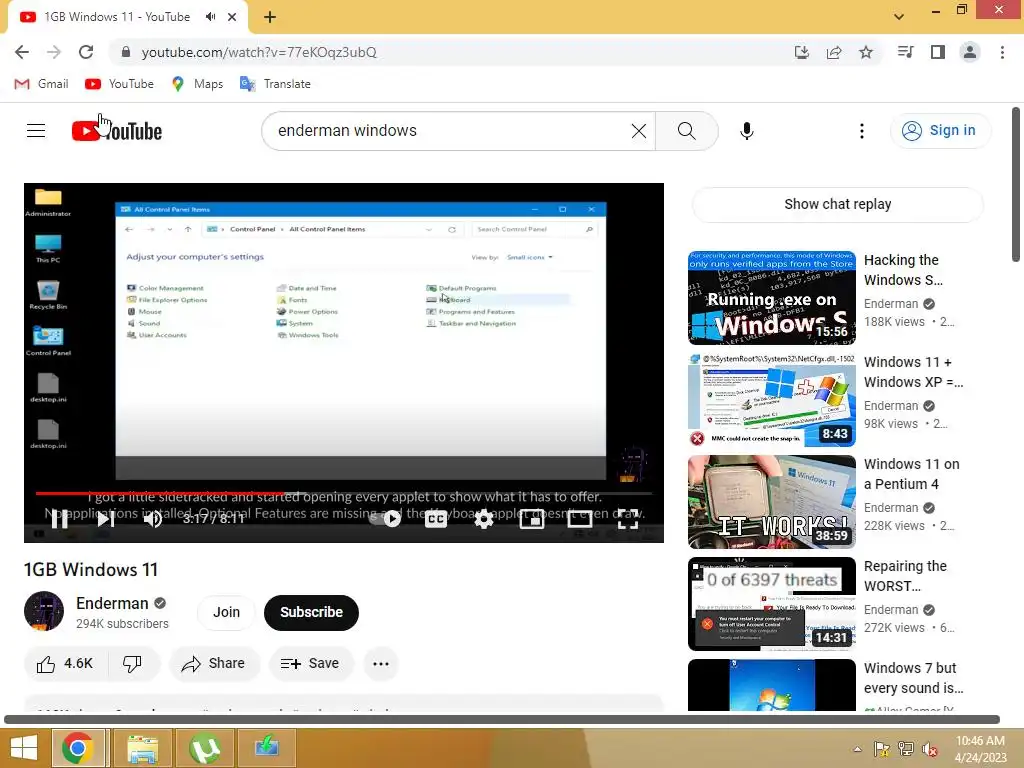This screenshot has height=768, width=1024.
Task: Show hidden tray icons arrow
Action: tap(857, 749)
